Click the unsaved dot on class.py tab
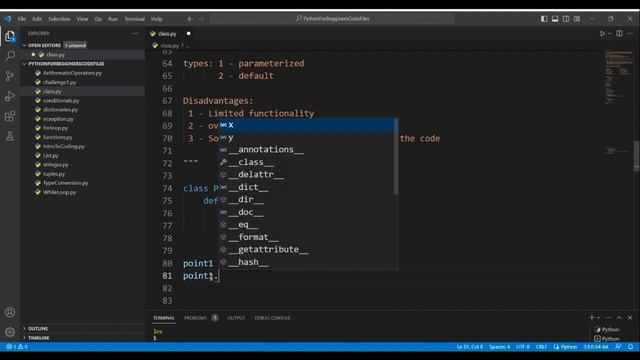This screenshot has height=360, width=640. coord(188,33)
